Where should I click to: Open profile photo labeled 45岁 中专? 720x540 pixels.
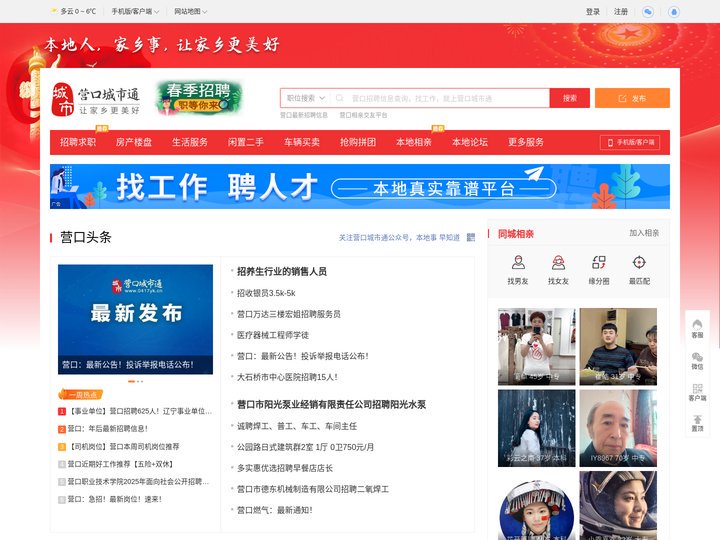tap(536, 347)
